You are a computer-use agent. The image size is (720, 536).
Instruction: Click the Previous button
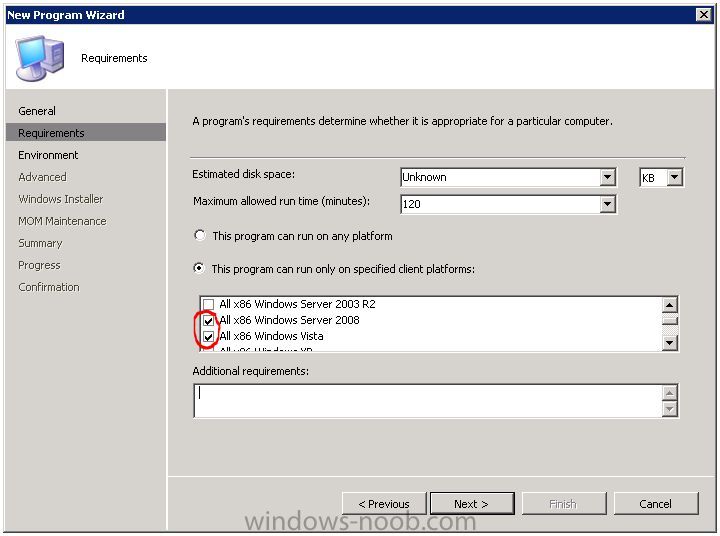click(x=384, y=504)
